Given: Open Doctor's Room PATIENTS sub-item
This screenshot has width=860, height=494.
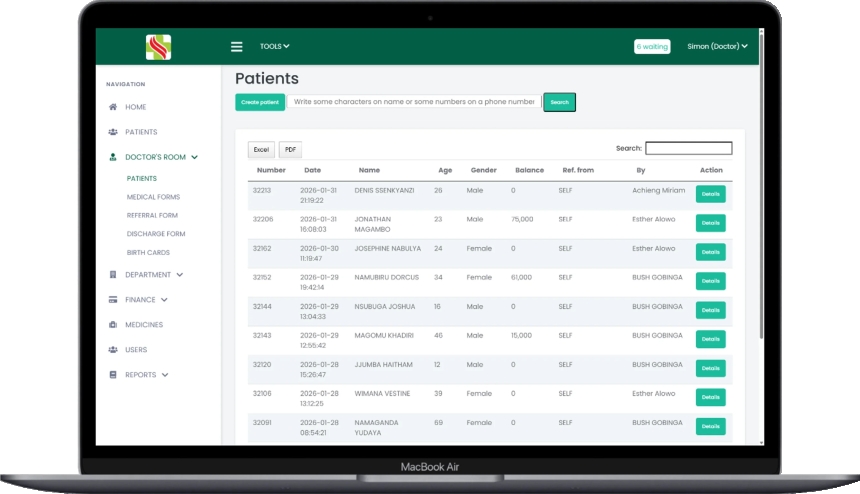Looking at the screenshot, I should pyautogui.click(x=142, y=178).
